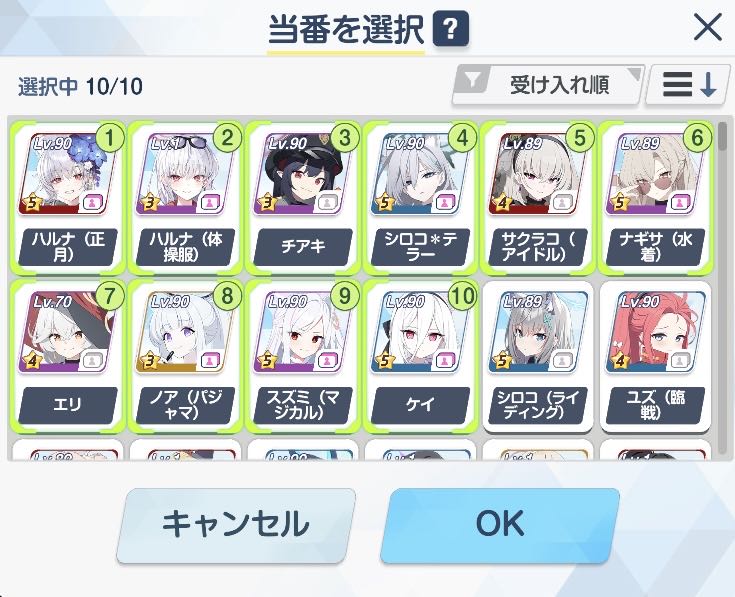Deselect the サクラコ（アイドル）card

point(538,198)
